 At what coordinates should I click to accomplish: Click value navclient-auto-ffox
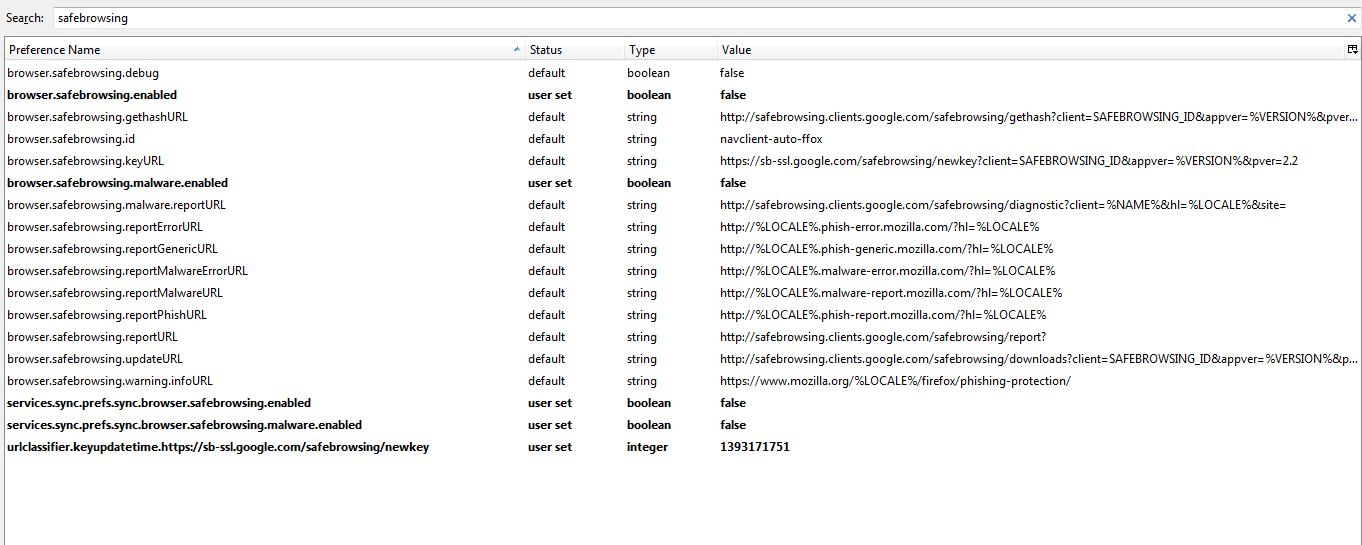click(771, 139)
